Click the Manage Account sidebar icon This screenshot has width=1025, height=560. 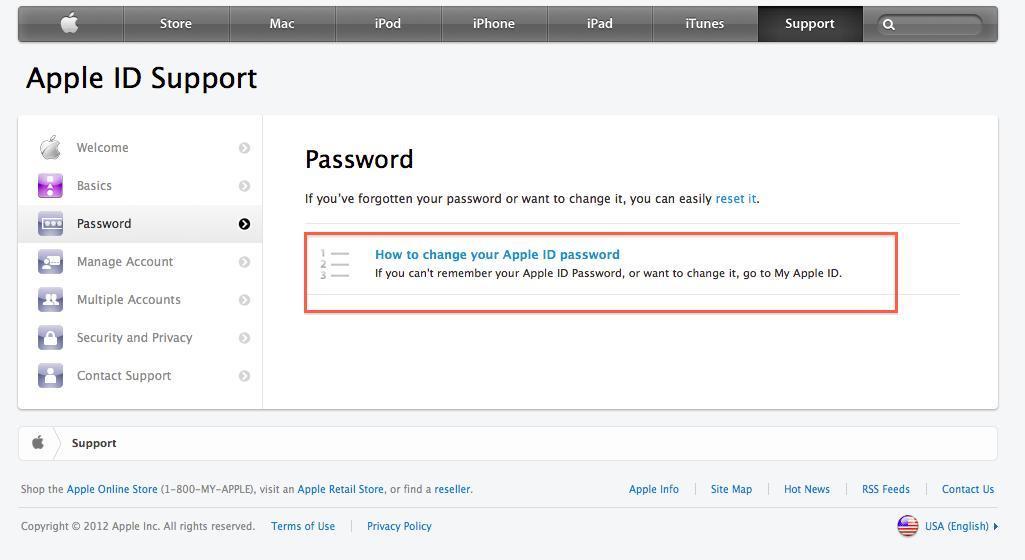(x=50, y=262)
